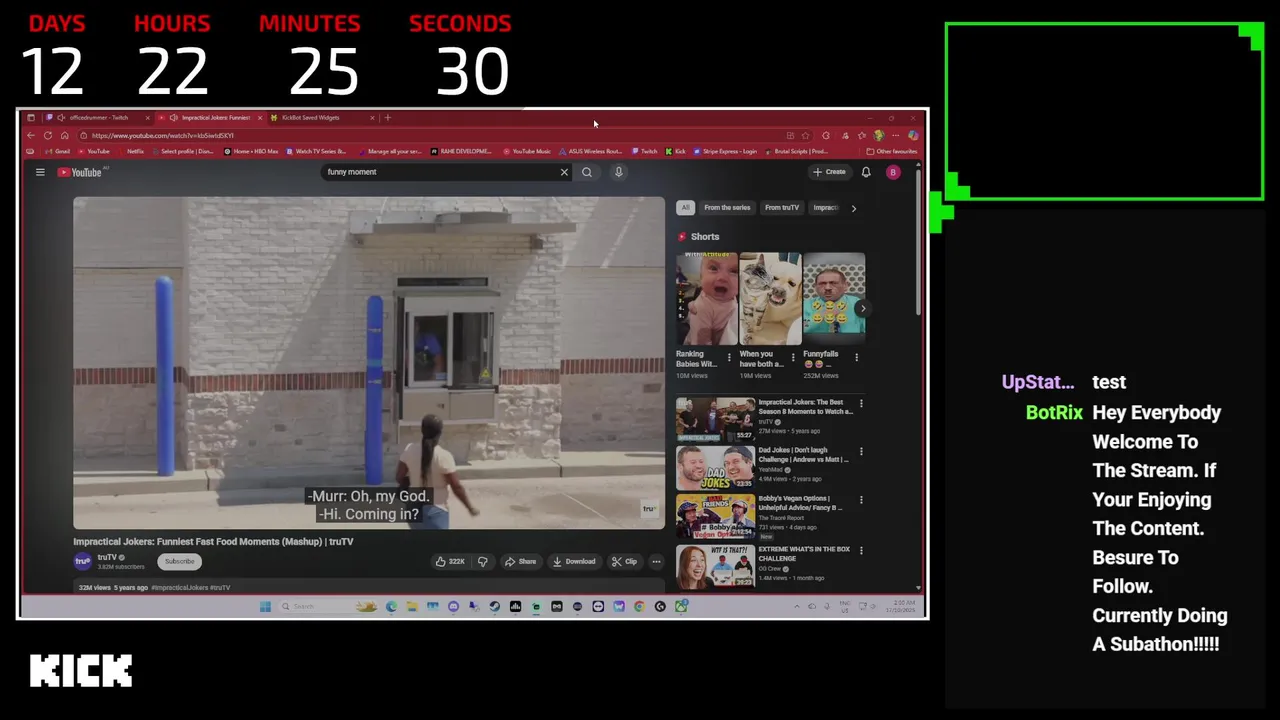Open YouTube notifications bell

pyautogui.click(x=866, y=172)
